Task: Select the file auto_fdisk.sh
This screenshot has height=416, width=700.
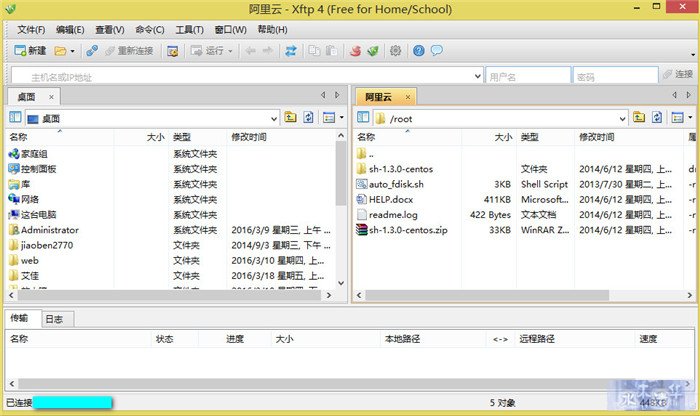Action: [x=396, y=184]
